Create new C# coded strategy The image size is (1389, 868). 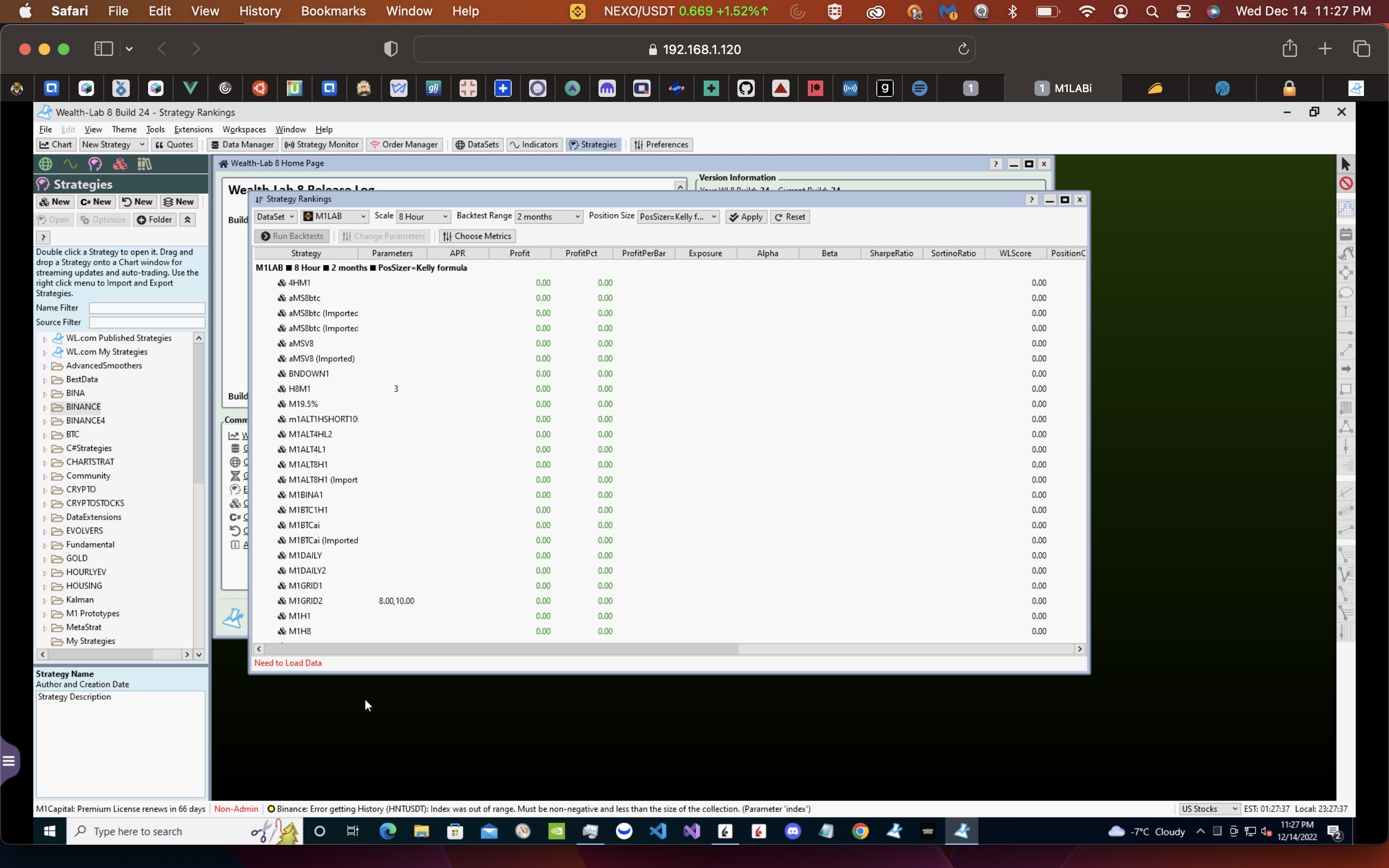click(95, 202)
